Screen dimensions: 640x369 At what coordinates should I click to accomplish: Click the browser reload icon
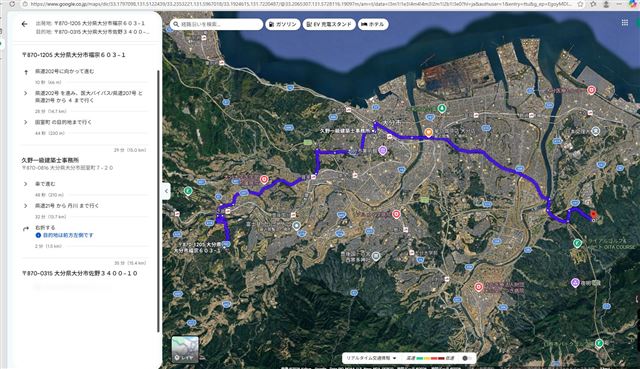pos(12,4)
